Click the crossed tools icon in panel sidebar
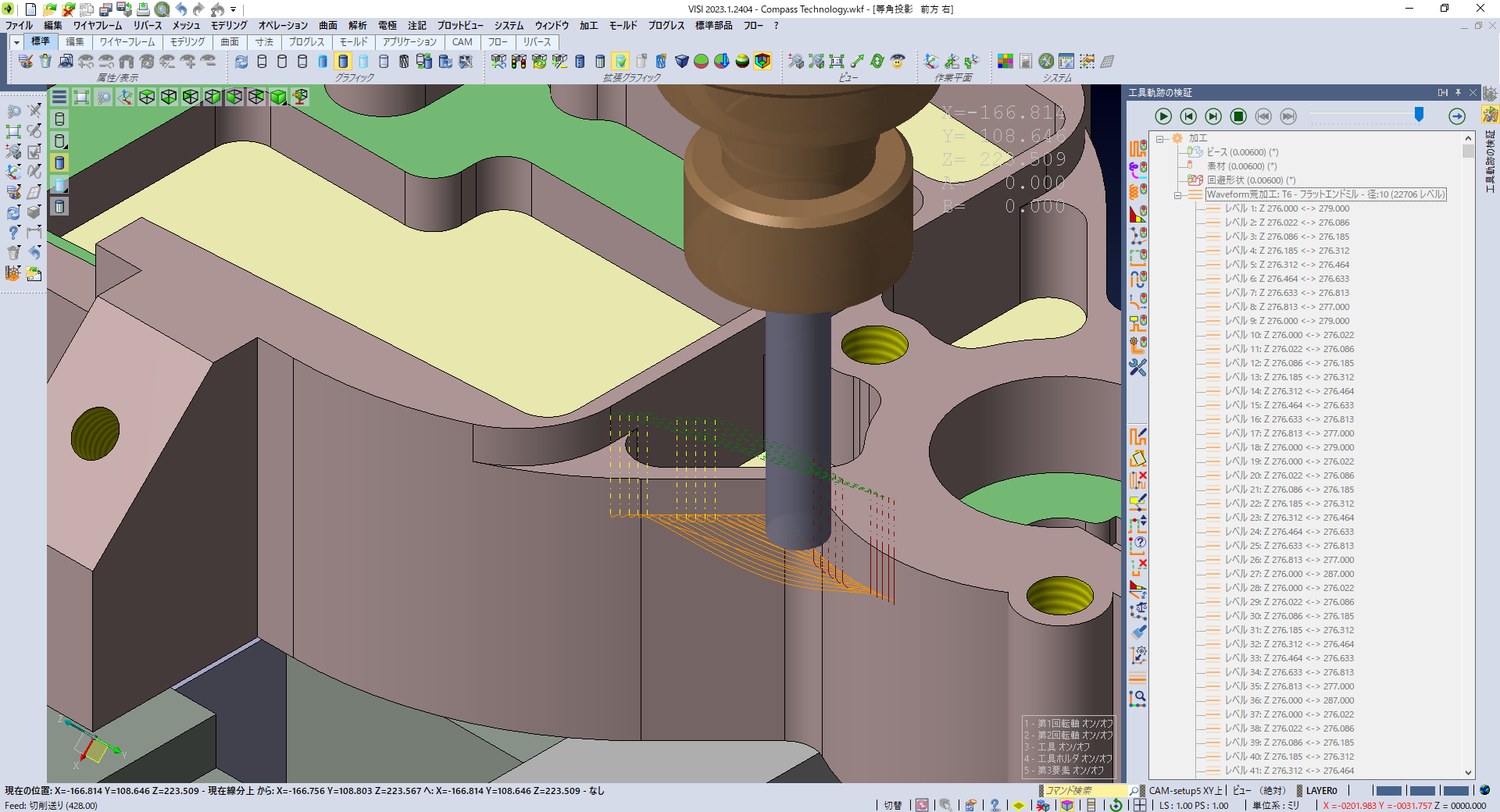 pyautogui.click(x=1138, y=367)
